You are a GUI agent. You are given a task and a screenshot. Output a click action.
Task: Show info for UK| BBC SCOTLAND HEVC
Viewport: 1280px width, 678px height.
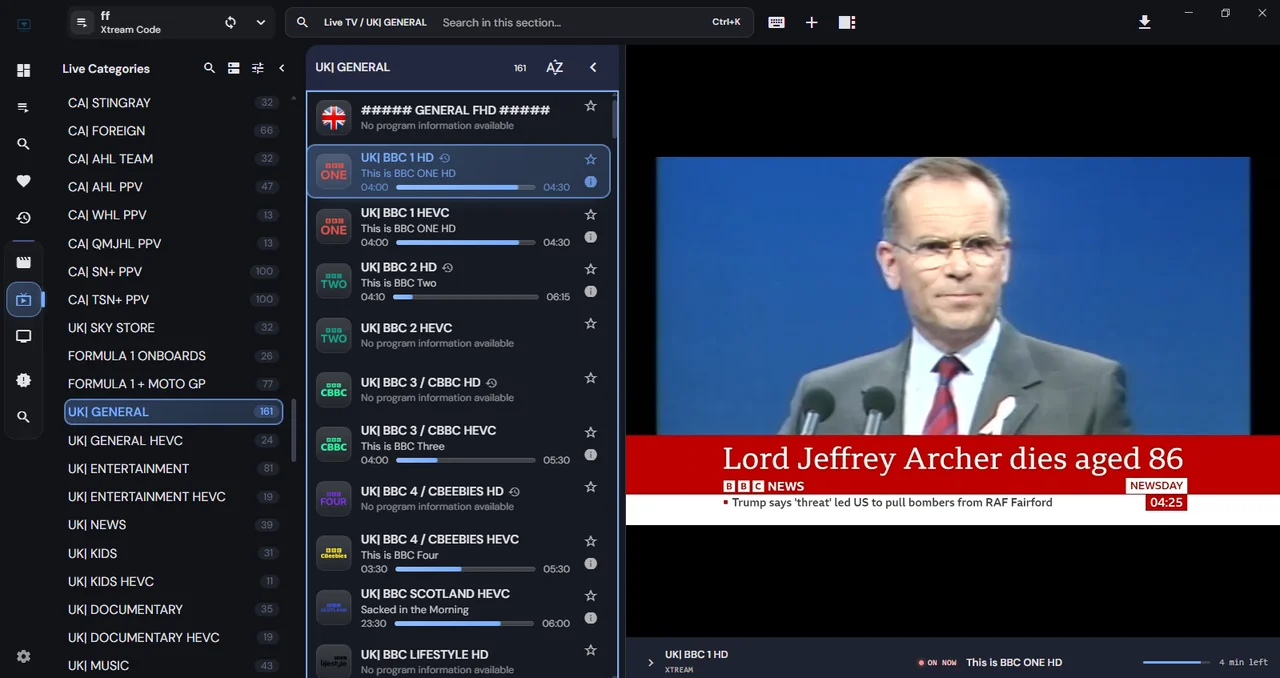pyautogui.click(x=590, y=618)
